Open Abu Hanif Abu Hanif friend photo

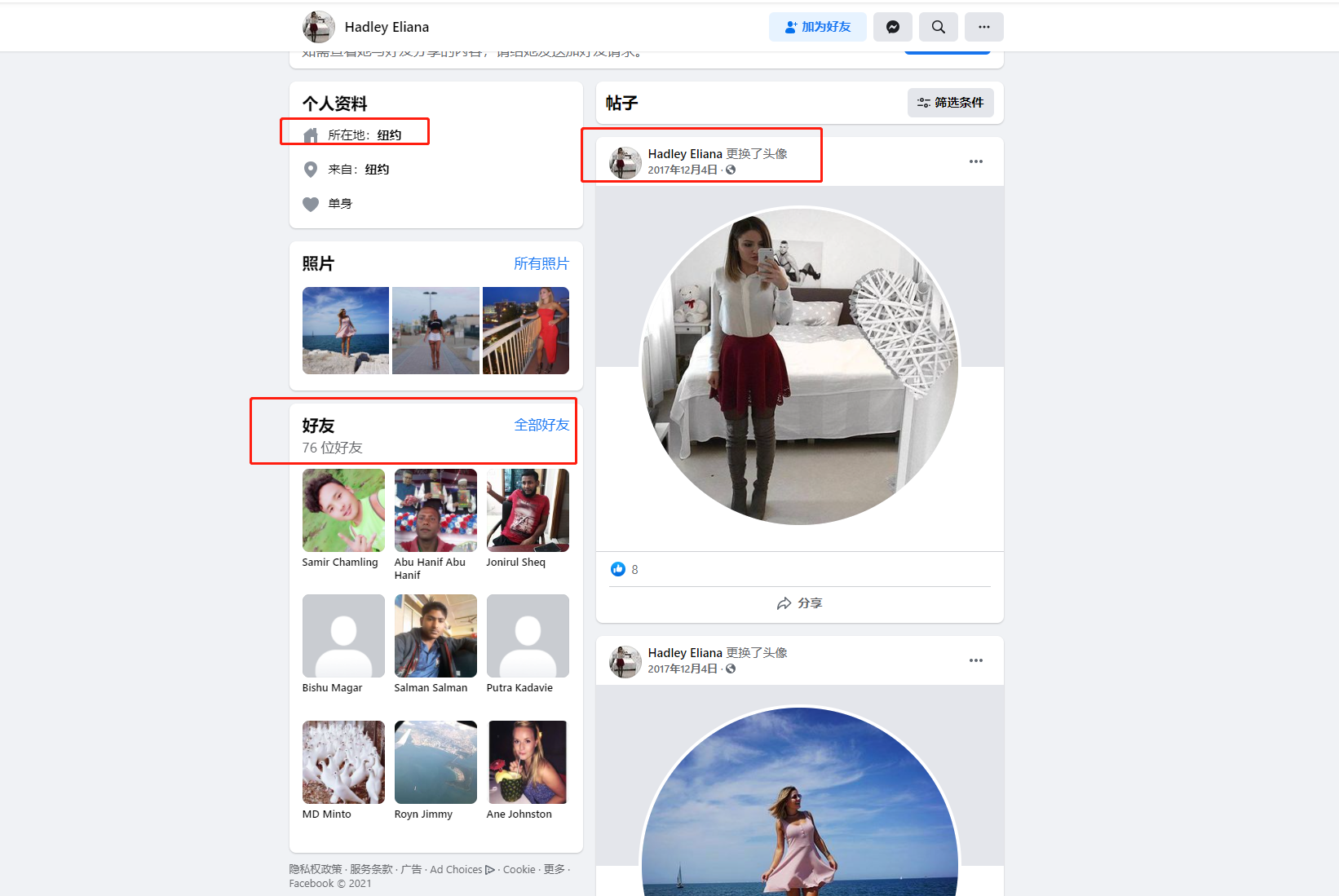[435, 510]
